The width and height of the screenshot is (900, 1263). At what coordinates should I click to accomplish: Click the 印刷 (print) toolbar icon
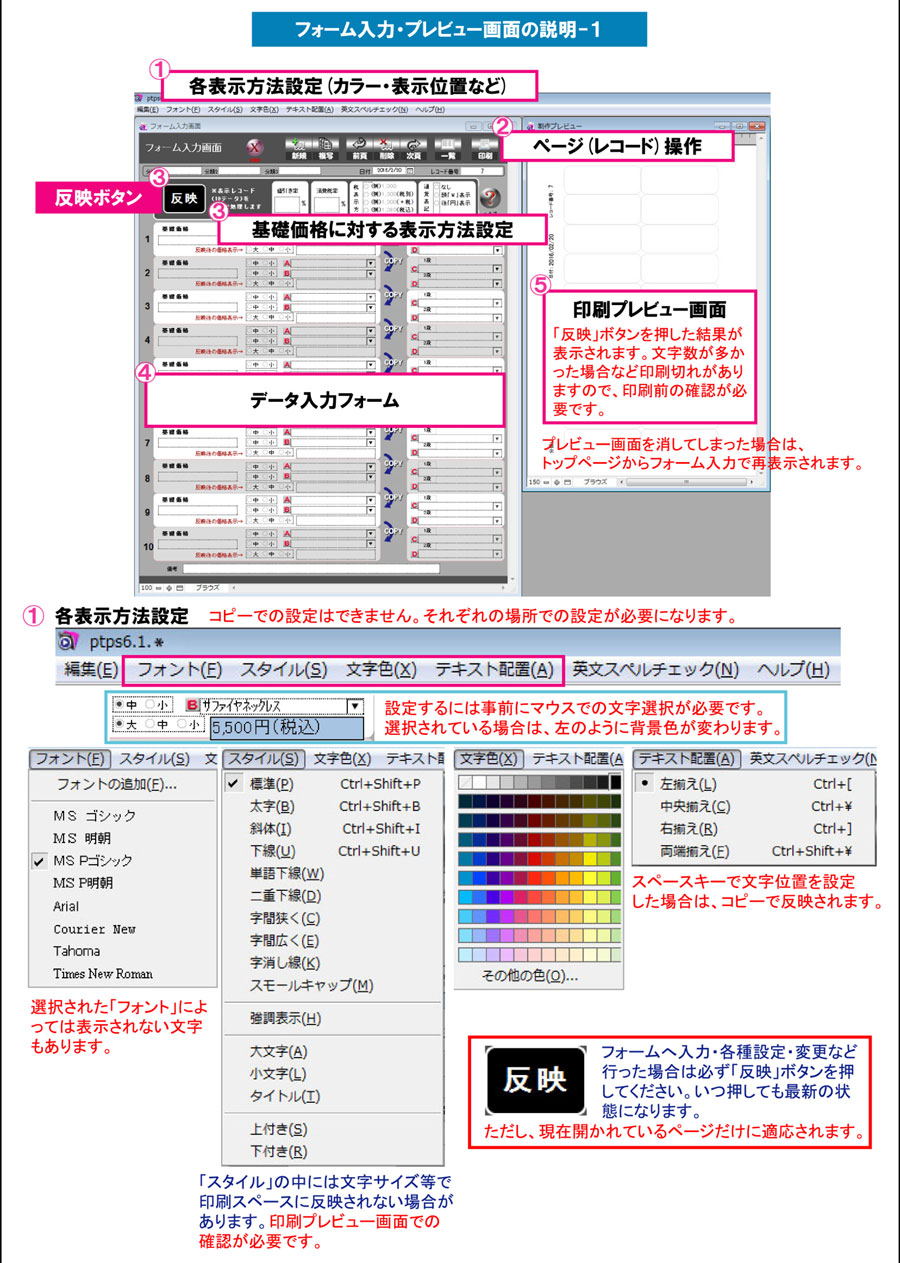coord(485,148)
